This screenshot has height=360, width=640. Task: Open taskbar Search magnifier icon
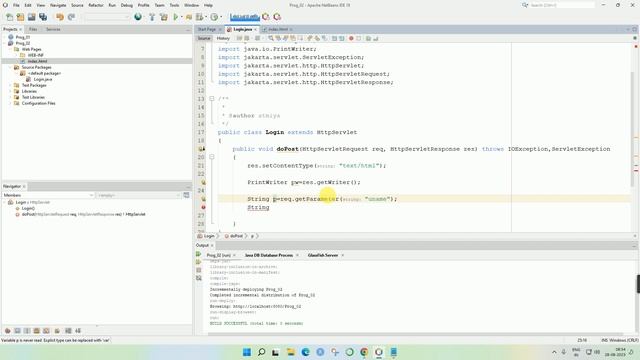pos(262,352)
